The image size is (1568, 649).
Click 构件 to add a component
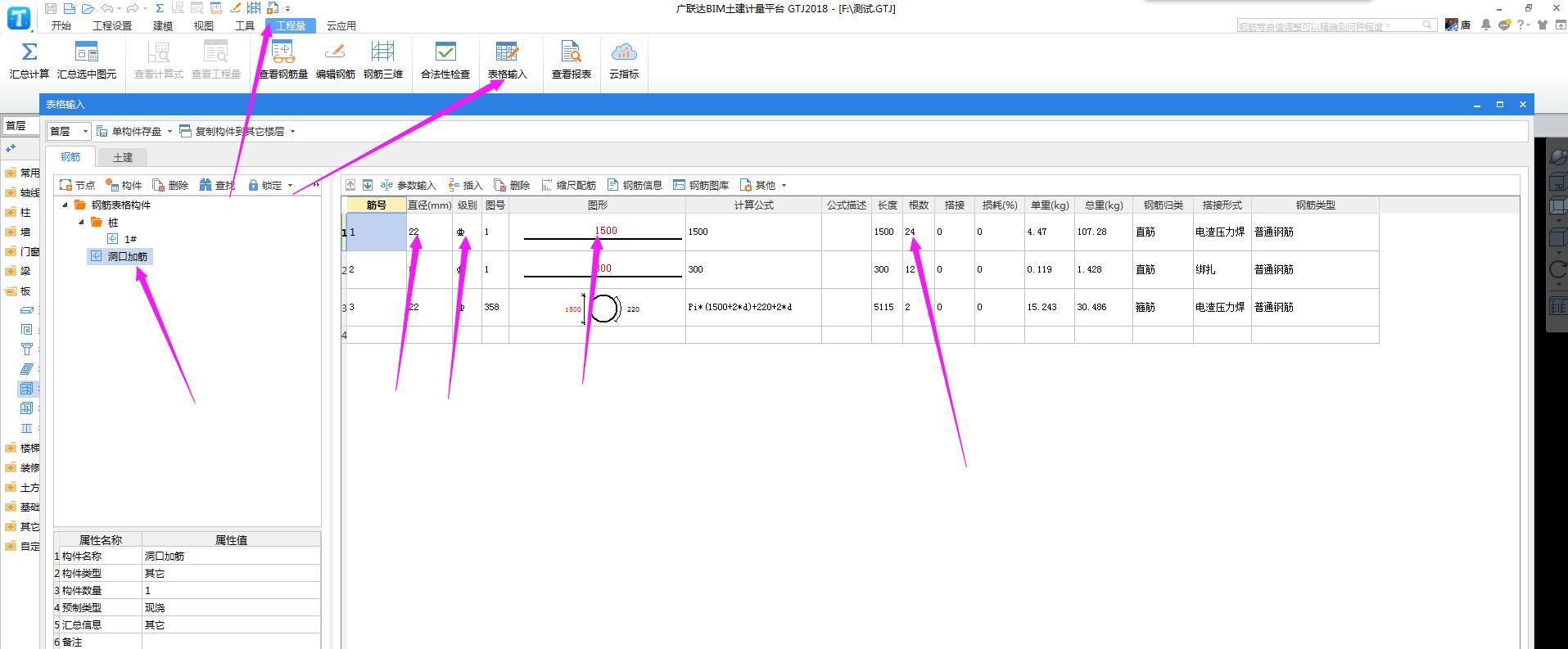(124, 186)
